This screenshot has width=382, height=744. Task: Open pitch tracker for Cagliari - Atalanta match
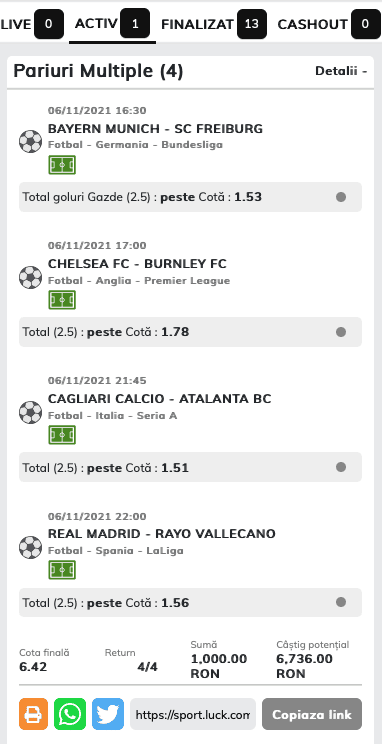tap(62, 435)
